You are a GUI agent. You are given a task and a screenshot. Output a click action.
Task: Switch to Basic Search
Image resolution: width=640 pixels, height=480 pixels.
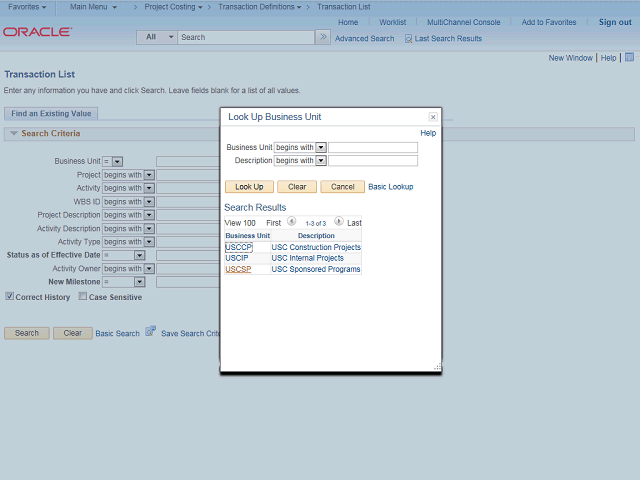tap(117, 334)
